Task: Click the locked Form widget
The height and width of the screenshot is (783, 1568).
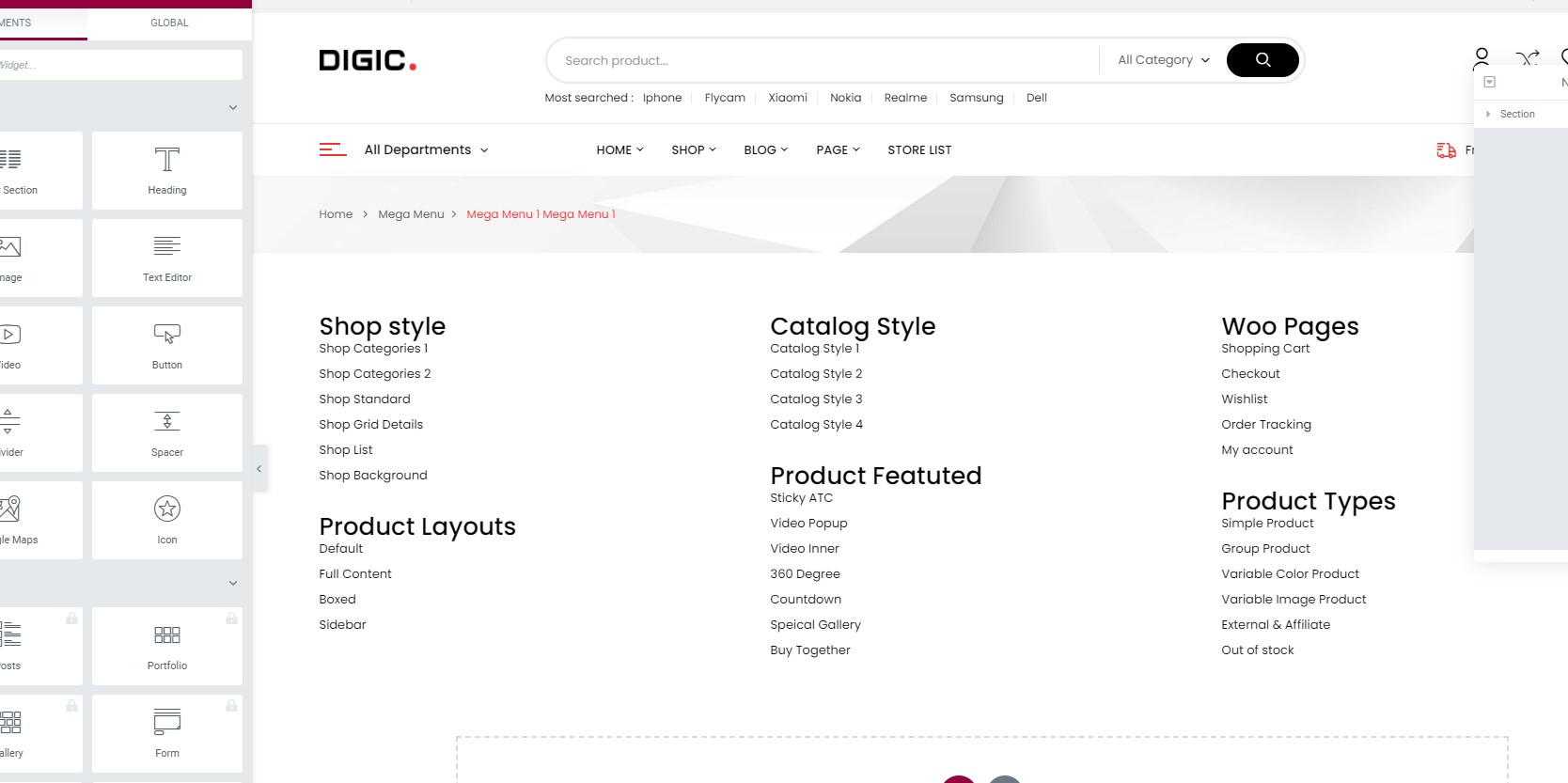Action: pyautogui.click(x=167, y=733)
